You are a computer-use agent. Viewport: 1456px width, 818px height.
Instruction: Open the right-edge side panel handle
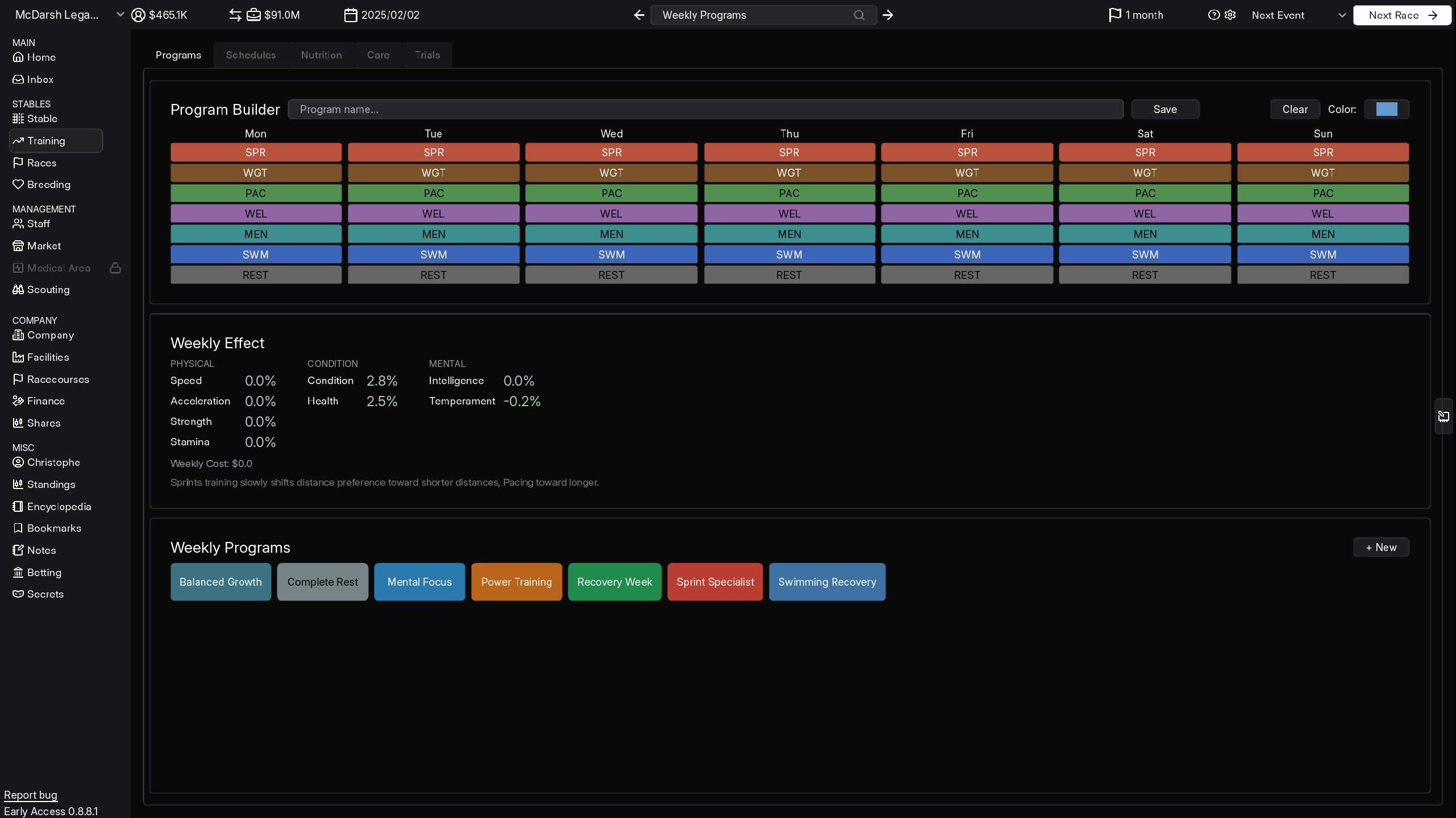point(1443,416)
